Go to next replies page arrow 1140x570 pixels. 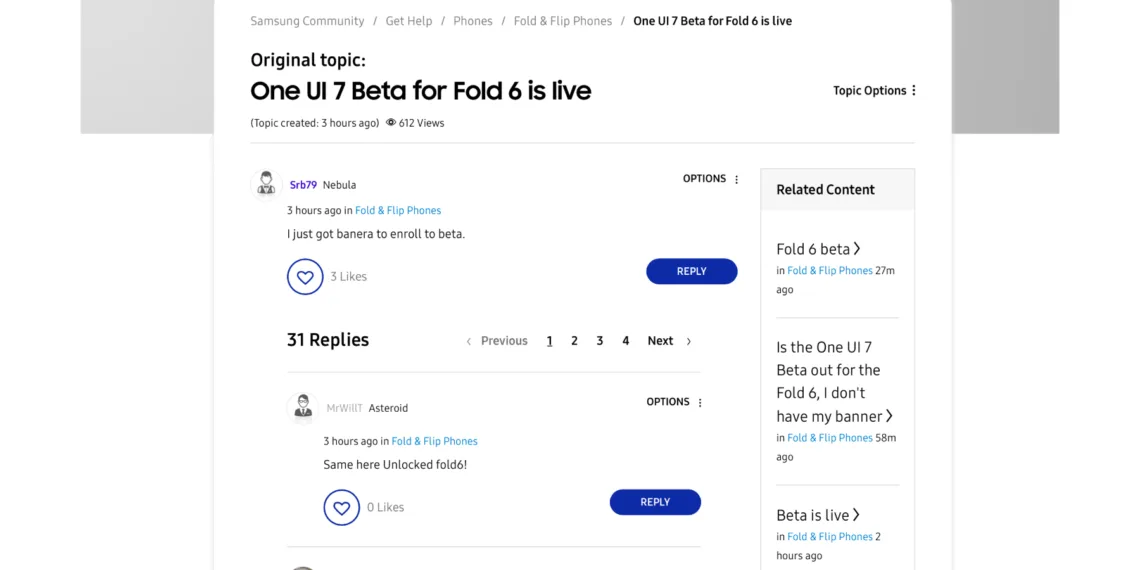point(688,341)
